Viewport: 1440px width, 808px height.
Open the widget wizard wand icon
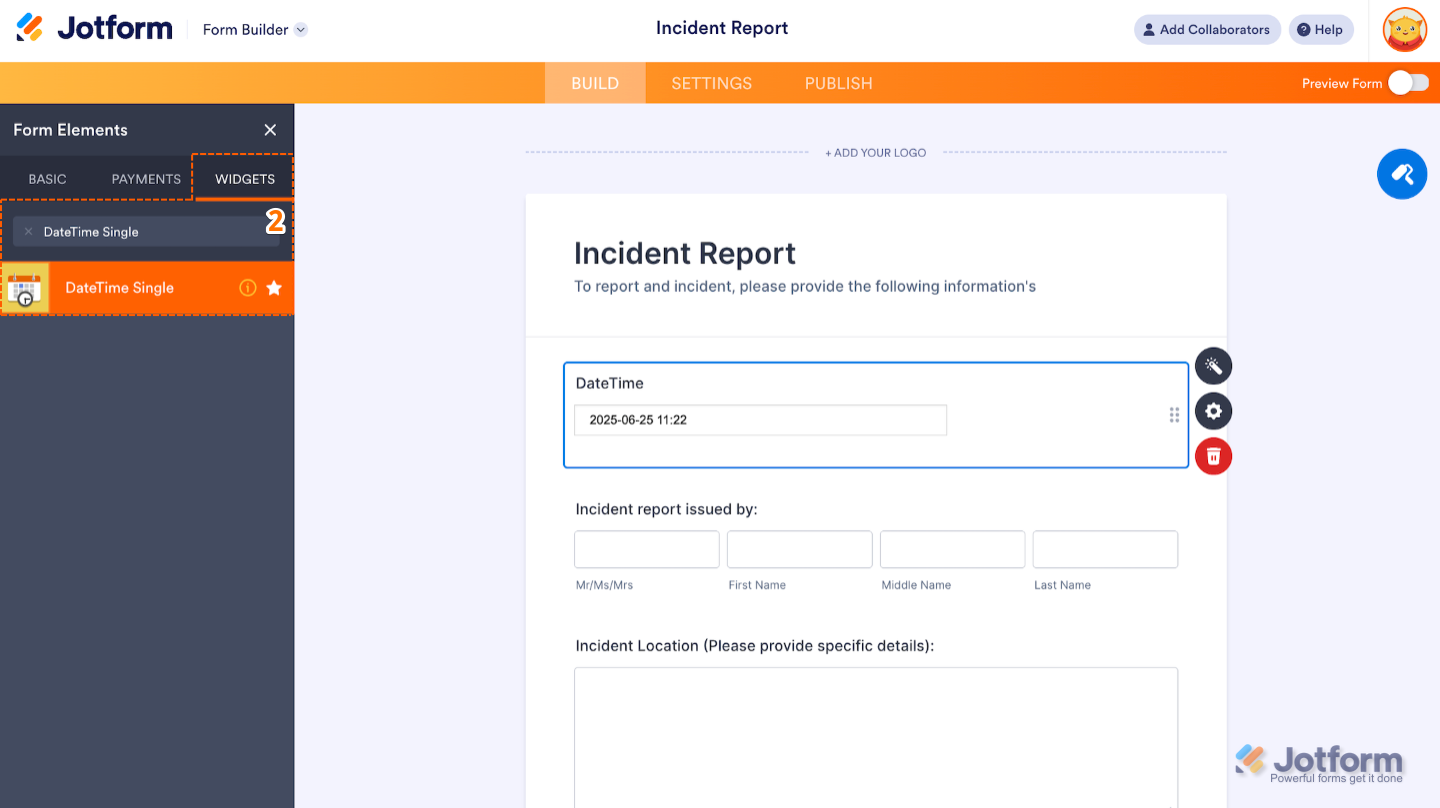[1213, 366]
